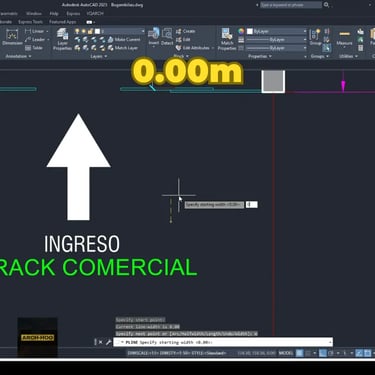Image resolution: width=375 pixels, height=375 pixels.
Task: Expand the Annotation panel
Action: pyautogui.click(x=18, y=56)
